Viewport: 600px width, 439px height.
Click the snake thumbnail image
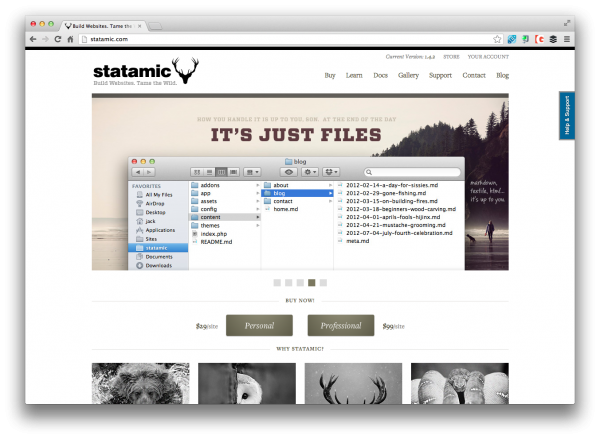pos(460,384)
